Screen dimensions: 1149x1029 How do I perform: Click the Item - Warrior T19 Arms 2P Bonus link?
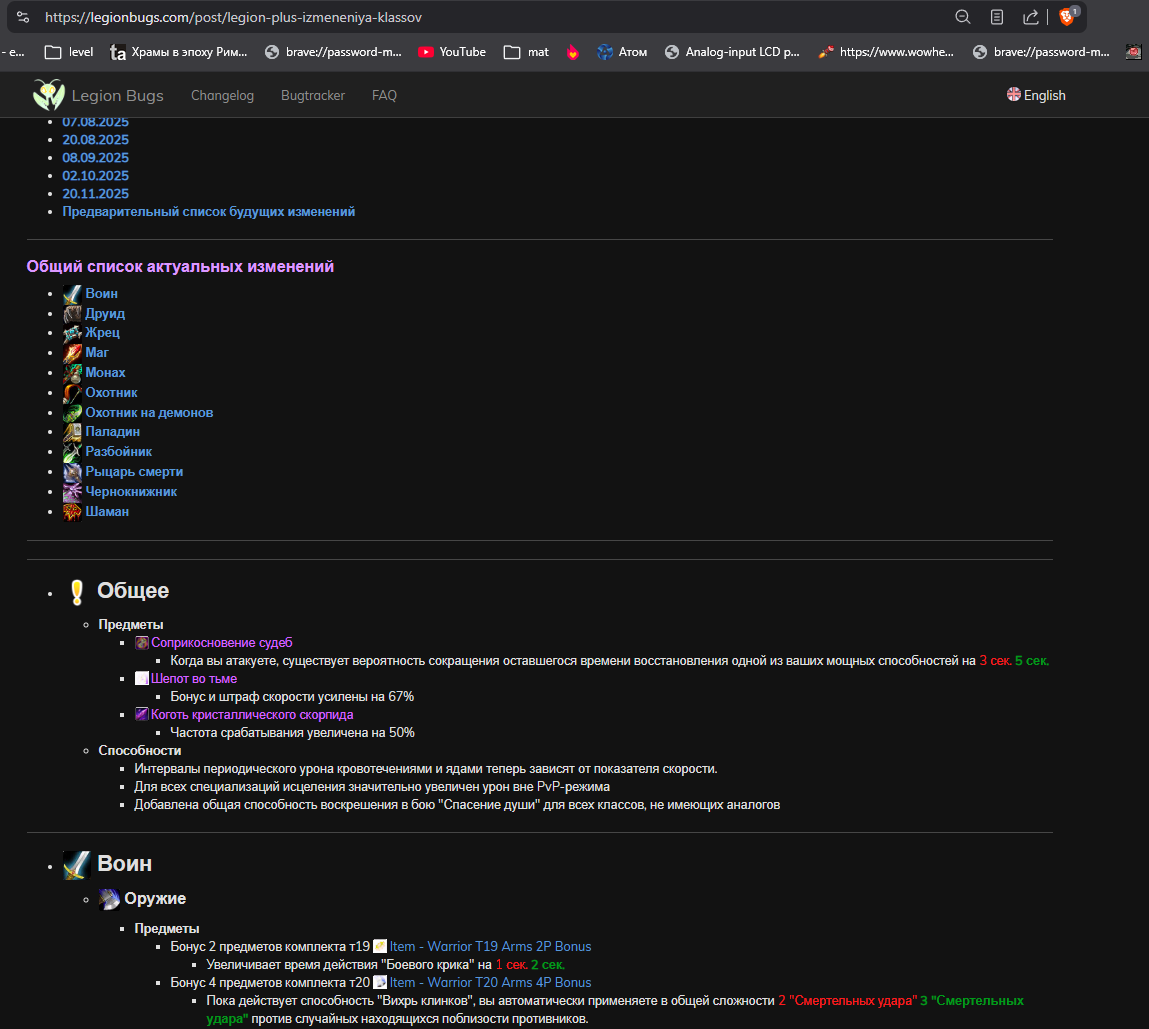(x=490, y=946)
